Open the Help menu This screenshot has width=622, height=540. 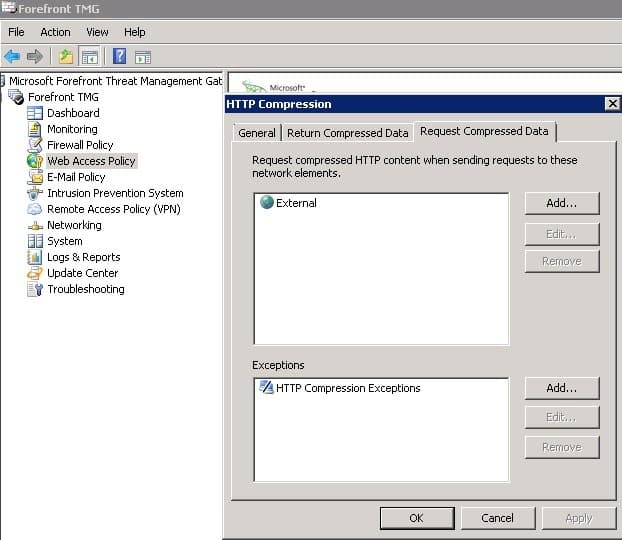pos(134,32)
